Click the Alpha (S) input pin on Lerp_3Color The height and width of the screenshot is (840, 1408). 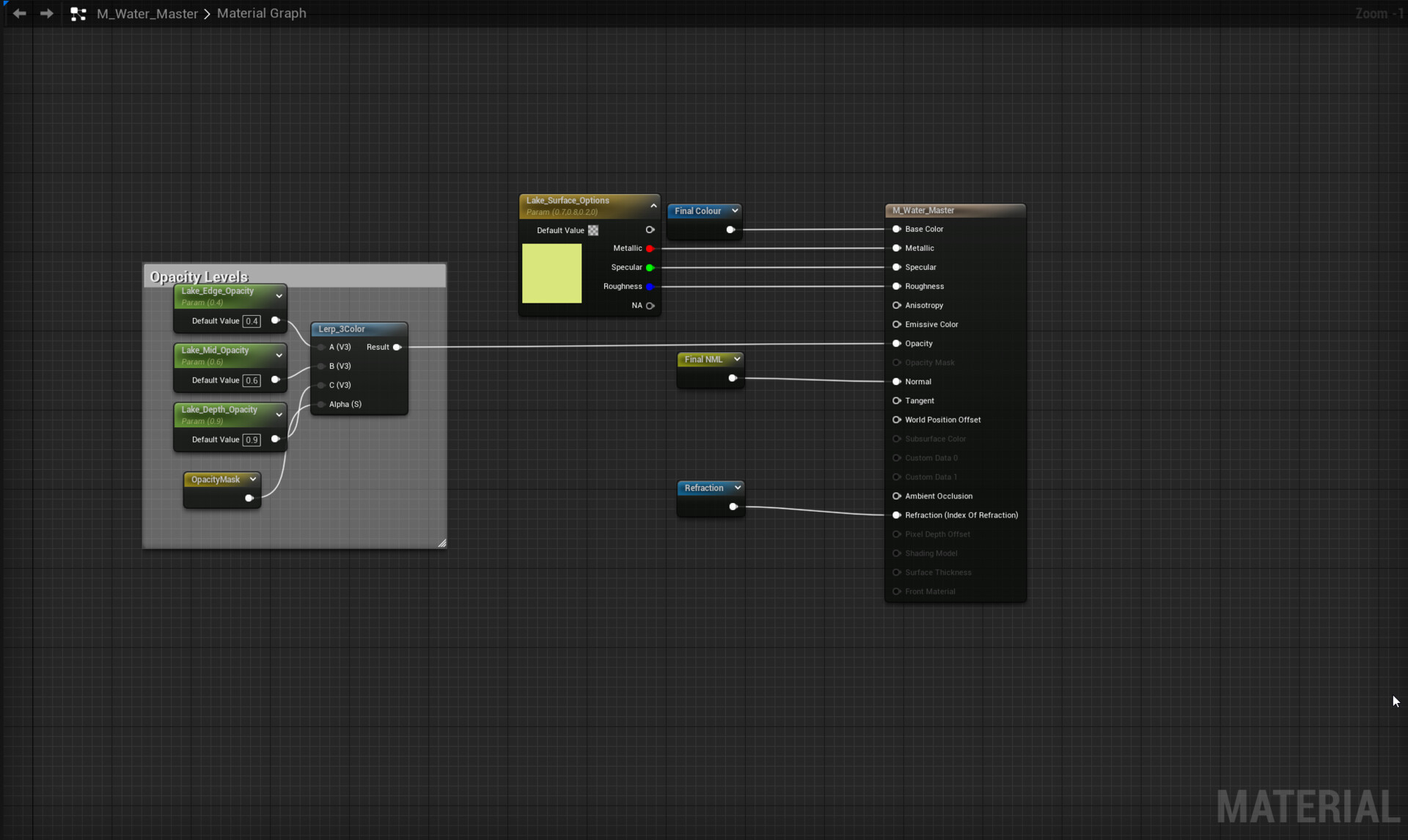pyautogui.click(x=321, y=404)
